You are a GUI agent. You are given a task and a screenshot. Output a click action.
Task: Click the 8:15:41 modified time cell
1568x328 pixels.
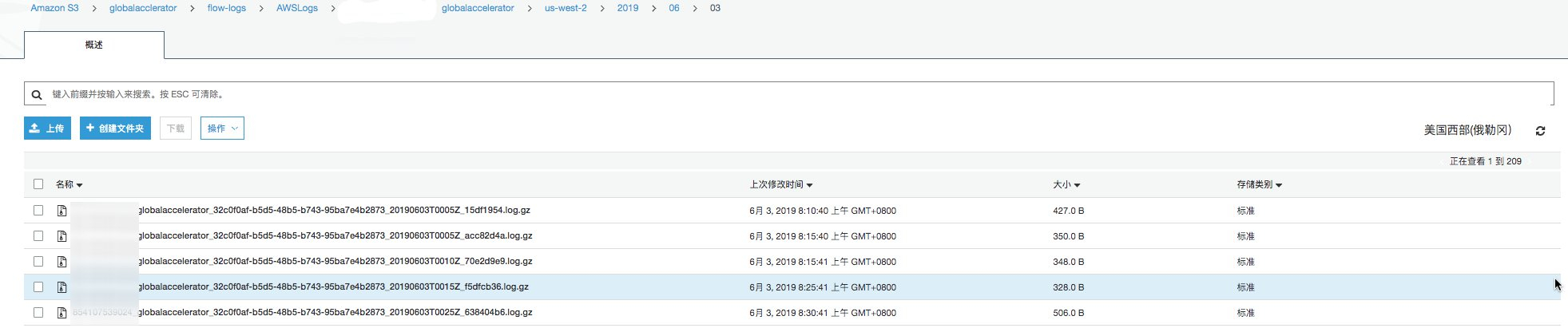(x=823, y=263)
